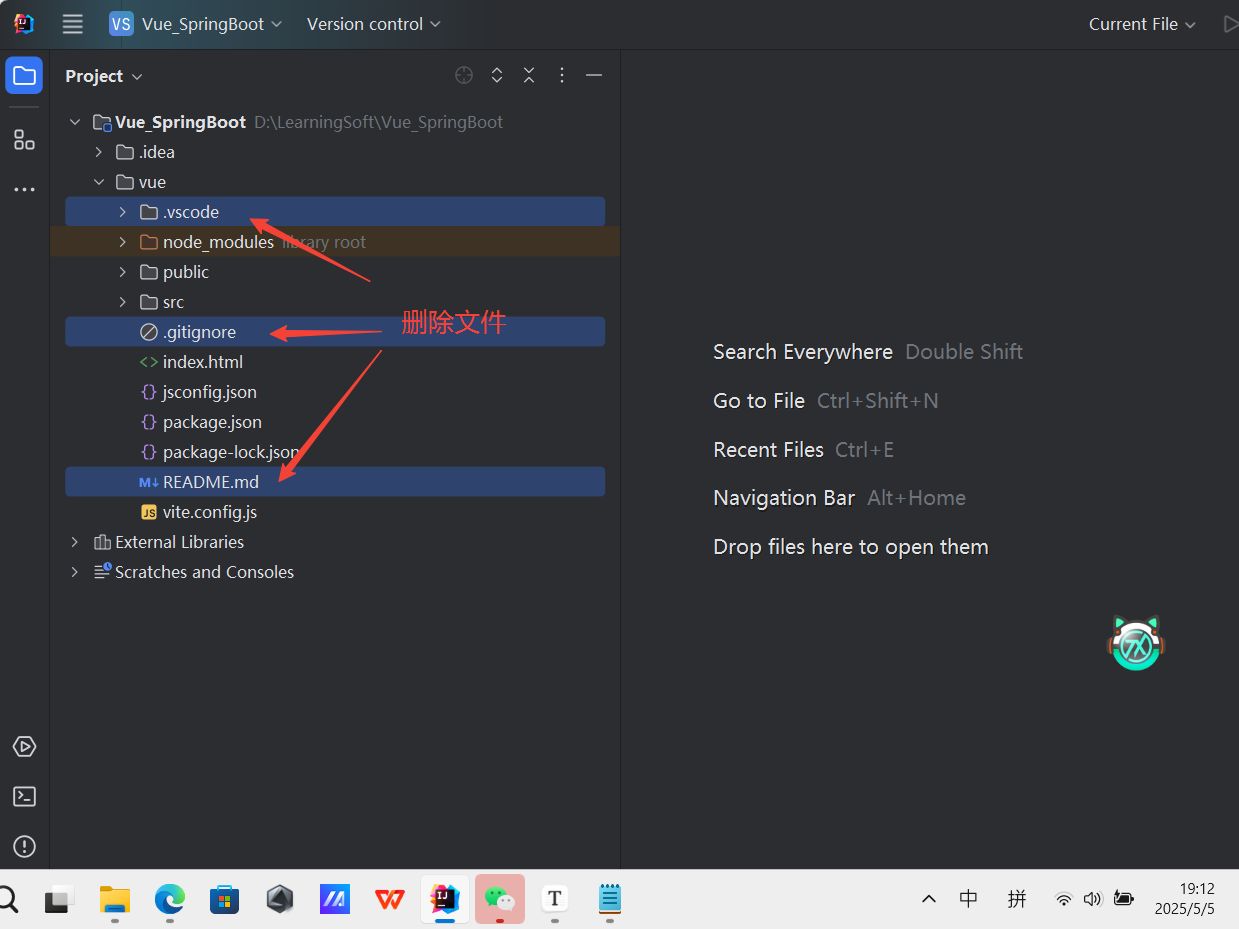Select package.json in the project tree
The height and width of the screenshot is (929, 1239).
click(211, 421)
